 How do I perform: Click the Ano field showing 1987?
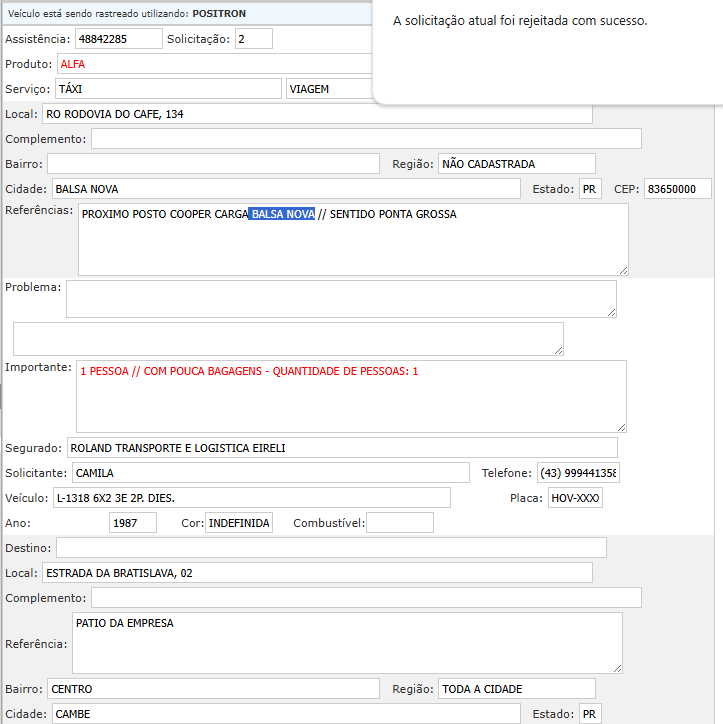pos(133,523)
